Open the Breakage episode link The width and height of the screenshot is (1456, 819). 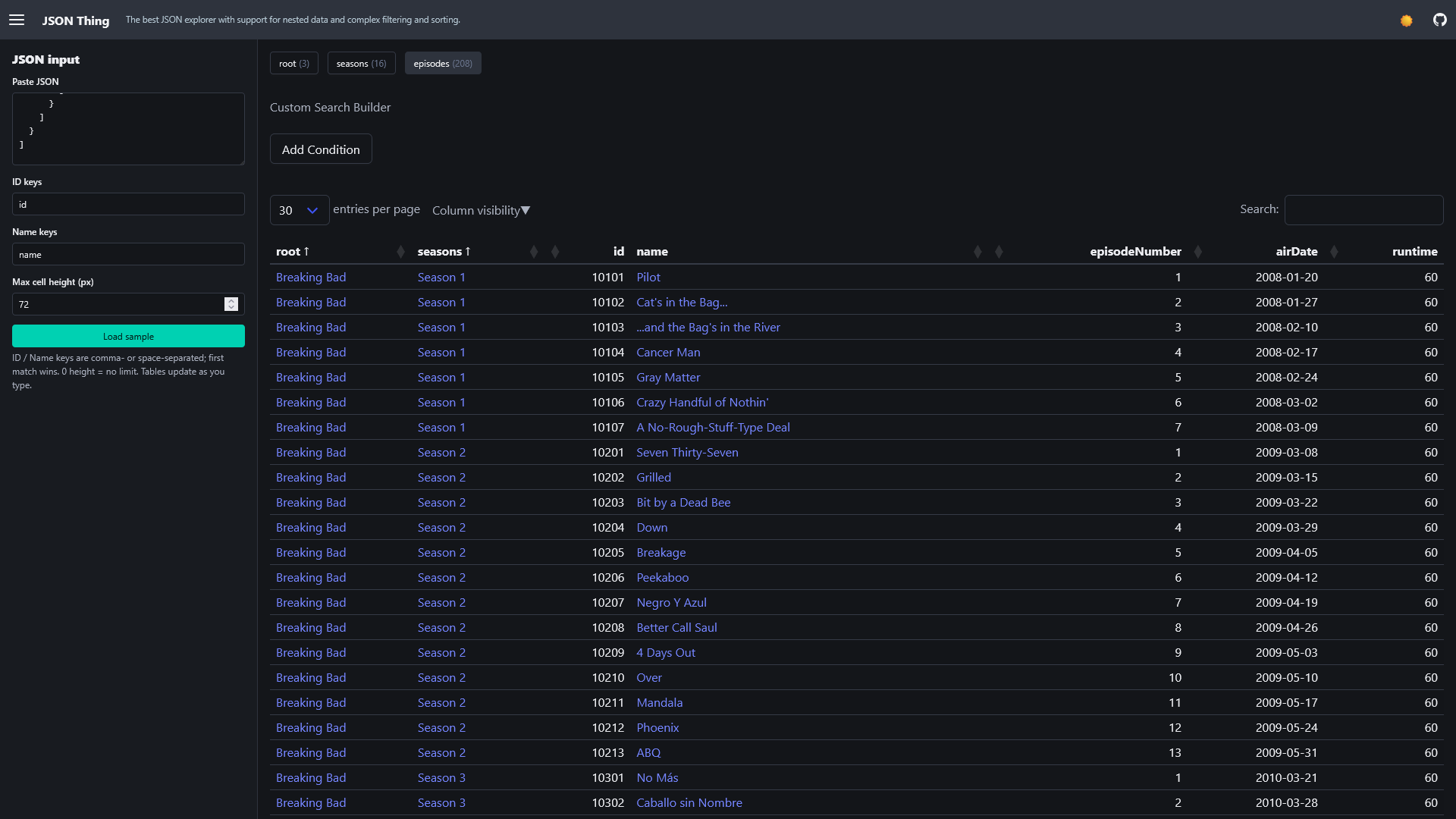(x=661, y=553)
